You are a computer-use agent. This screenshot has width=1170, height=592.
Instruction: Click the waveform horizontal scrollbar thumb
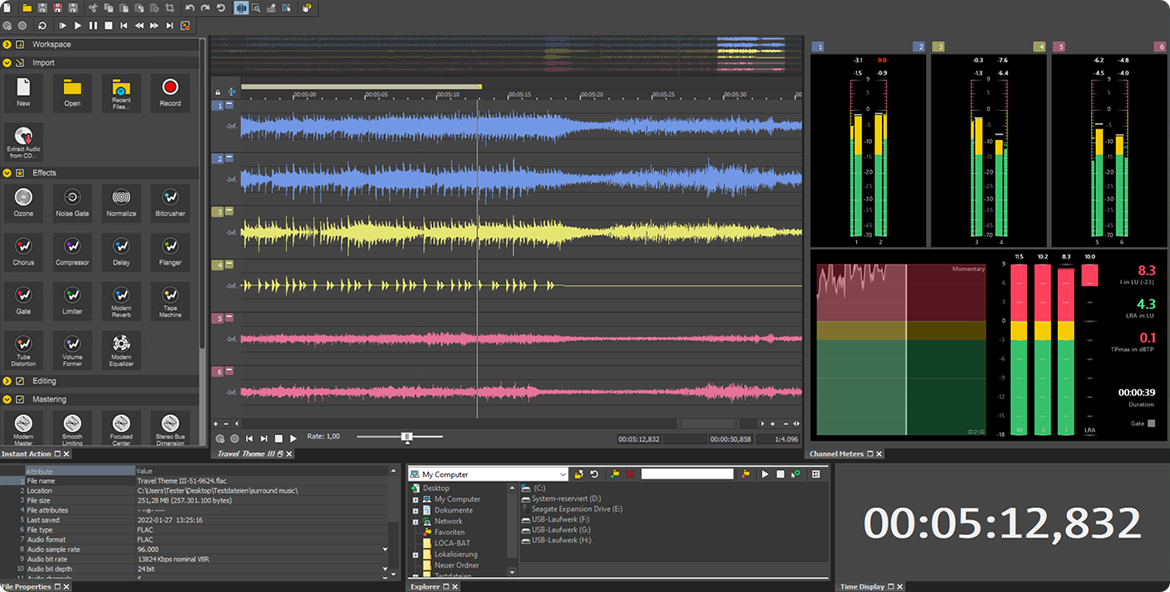[707, 423]
